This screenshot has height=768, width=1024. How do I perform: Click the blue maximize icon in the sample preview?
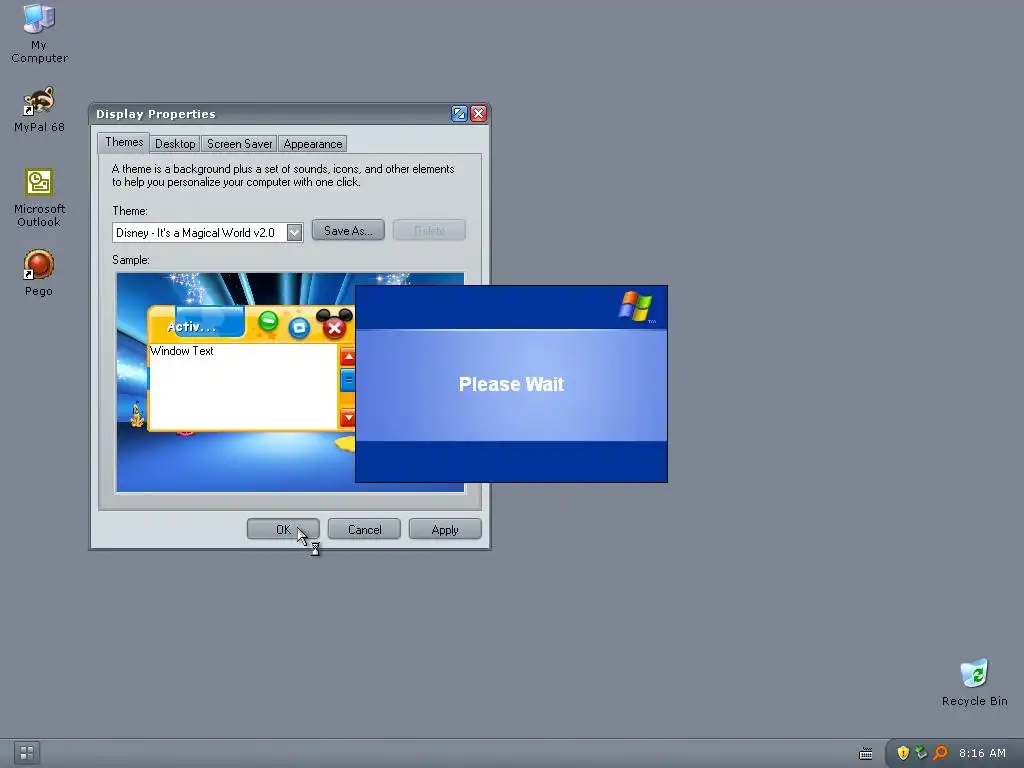coord(299,327)
